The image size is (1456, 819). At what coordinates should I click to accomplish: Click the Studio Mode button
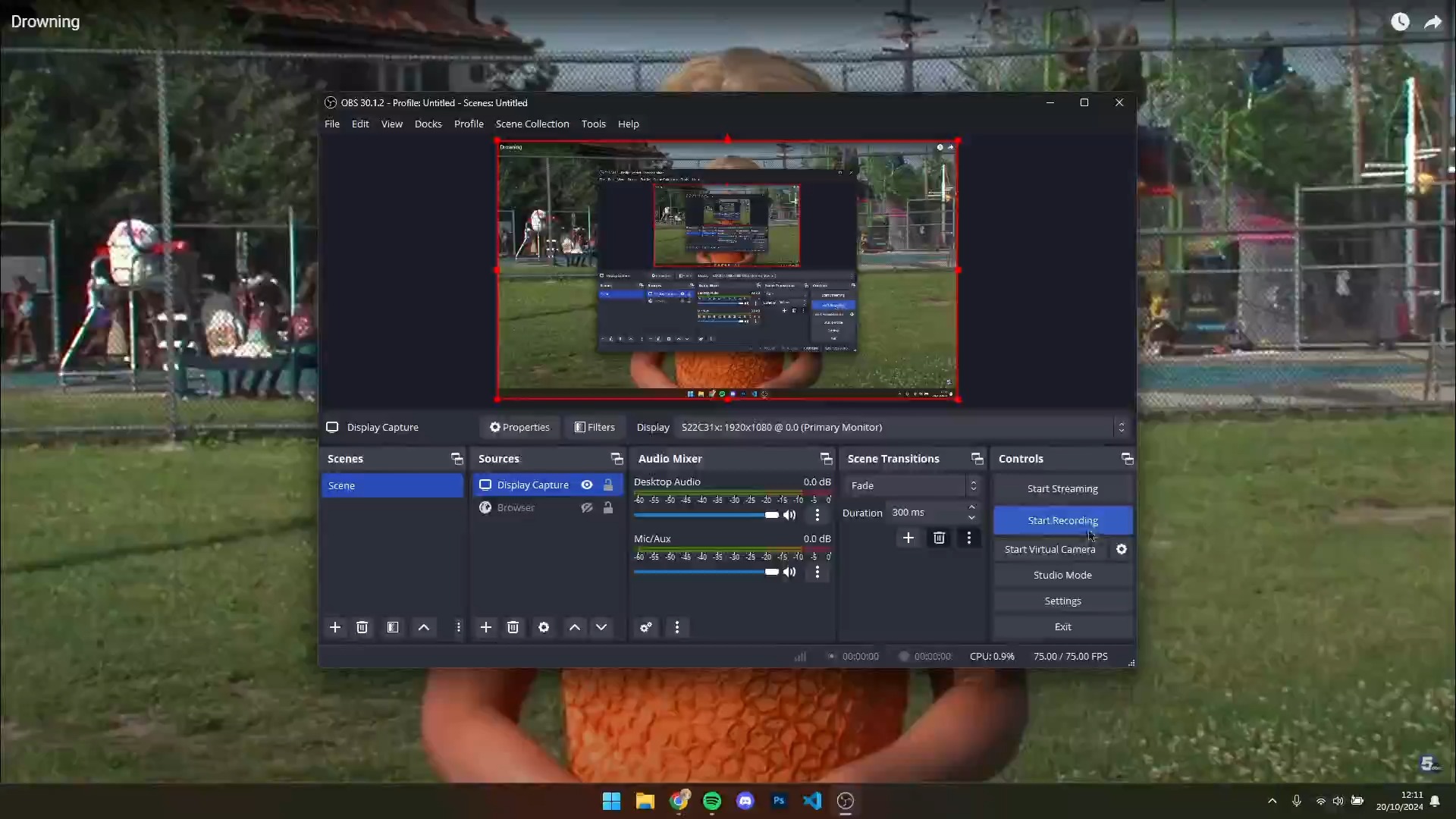point(1062,575)
